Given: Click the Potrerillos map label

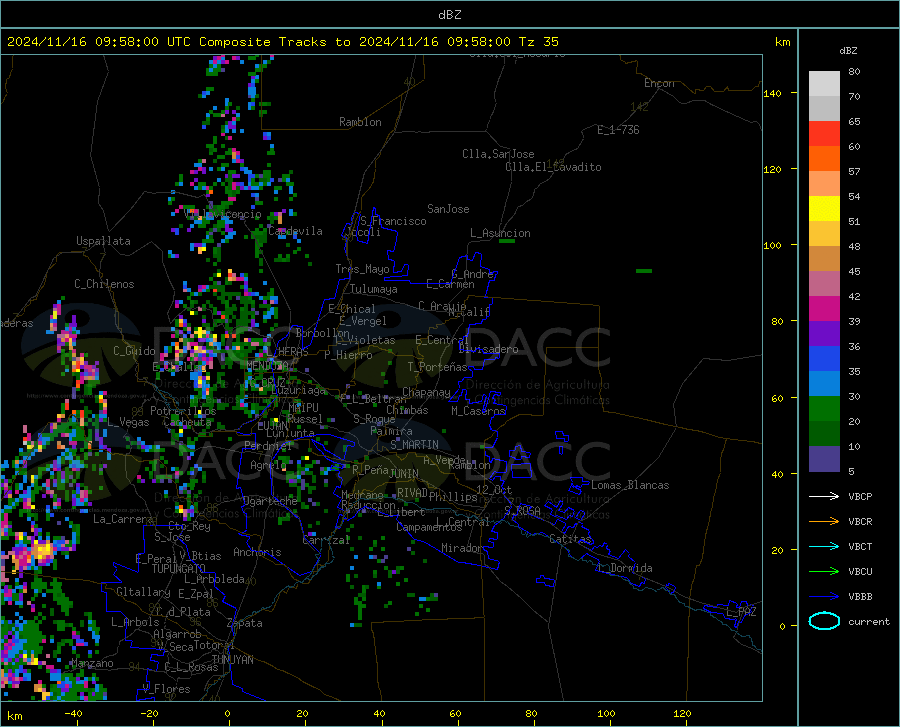Looking at the screenshot, I should click(x=183, y=411).
